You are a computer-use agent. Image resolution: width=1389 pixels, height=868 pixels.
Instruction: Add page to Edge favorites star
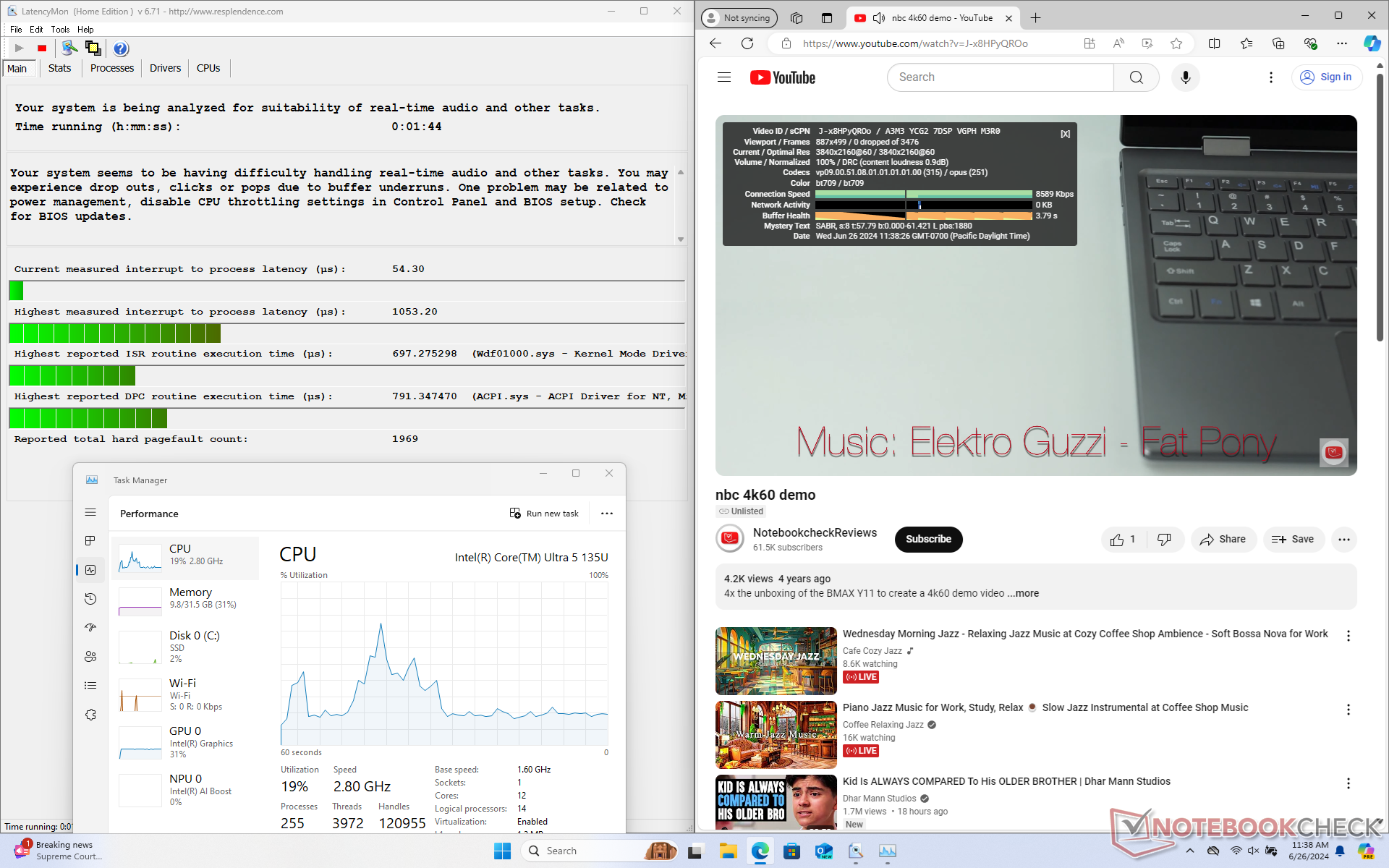pos(1176,43)
